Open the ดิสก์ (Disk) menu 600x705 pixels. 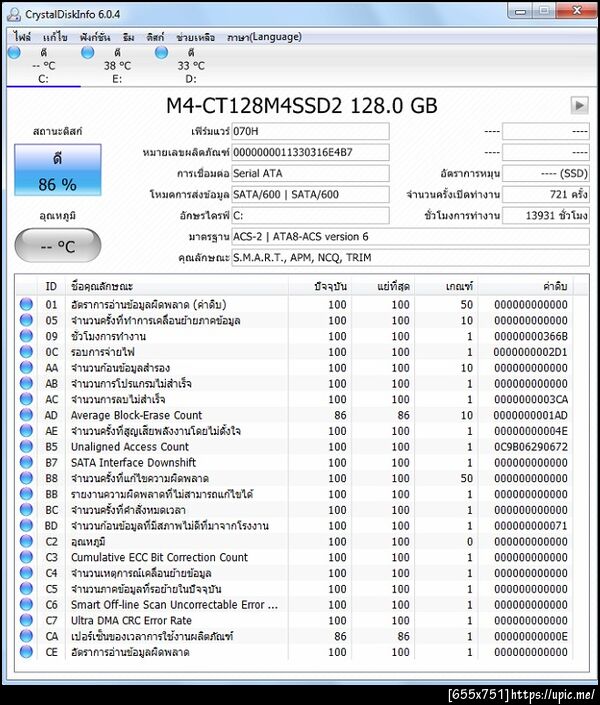[155, 37]
